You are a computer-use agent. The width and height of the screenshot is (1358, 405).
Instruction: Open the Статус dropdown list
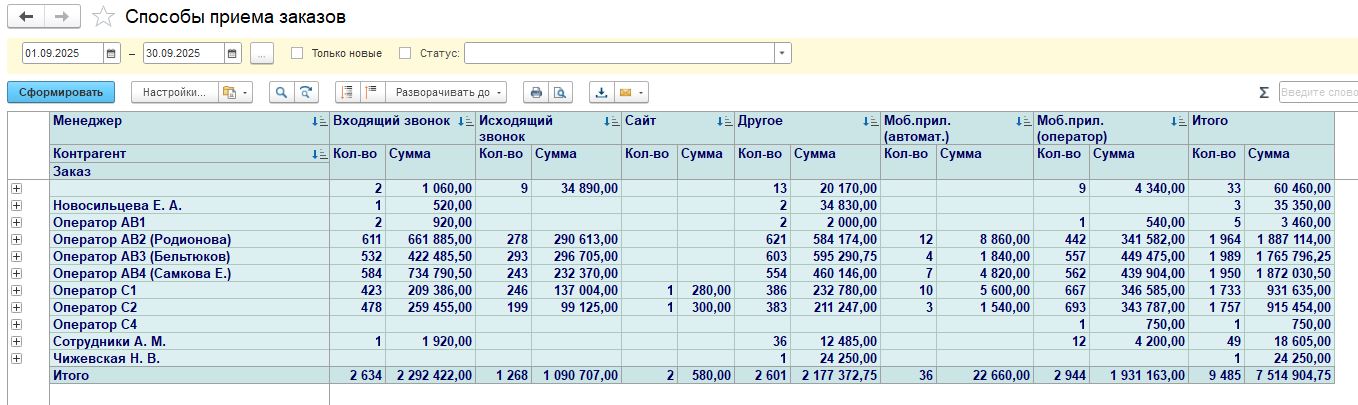point(782,53)
